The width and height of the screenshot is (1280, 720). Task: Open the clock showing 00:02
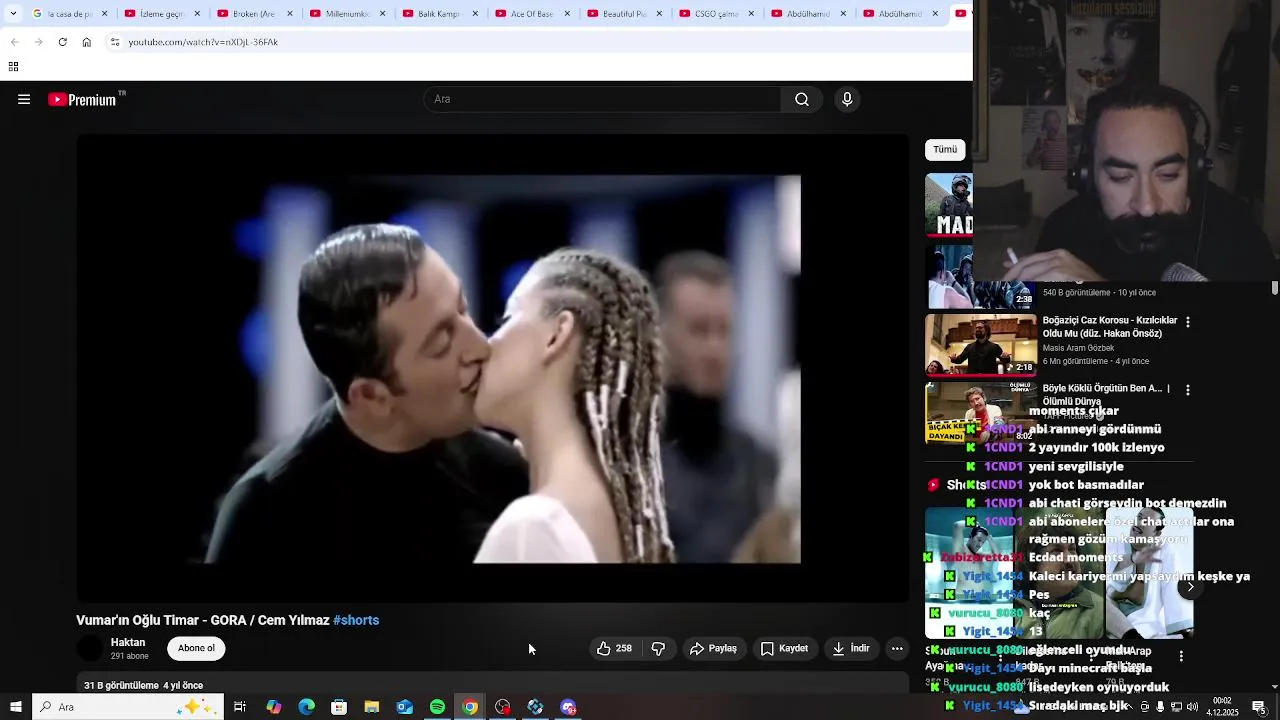coord(1222,707)
